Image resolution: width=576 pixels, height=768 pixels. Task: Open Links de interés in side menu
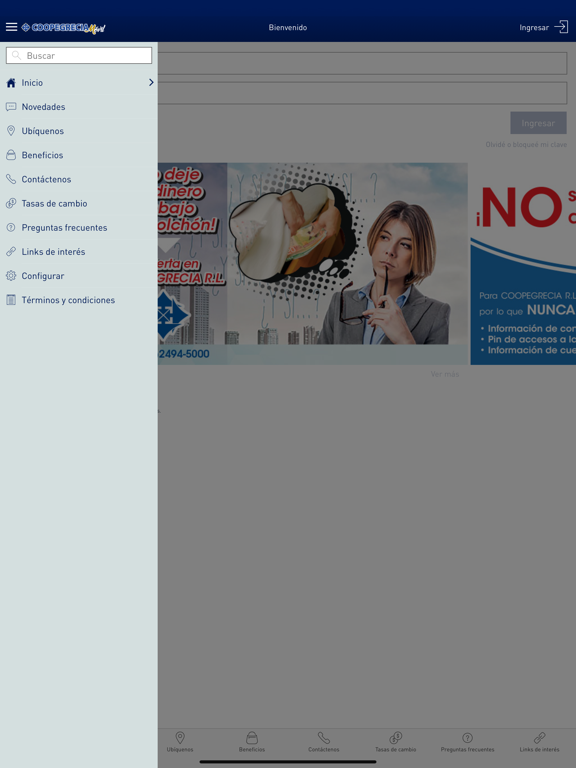point(79,252)
